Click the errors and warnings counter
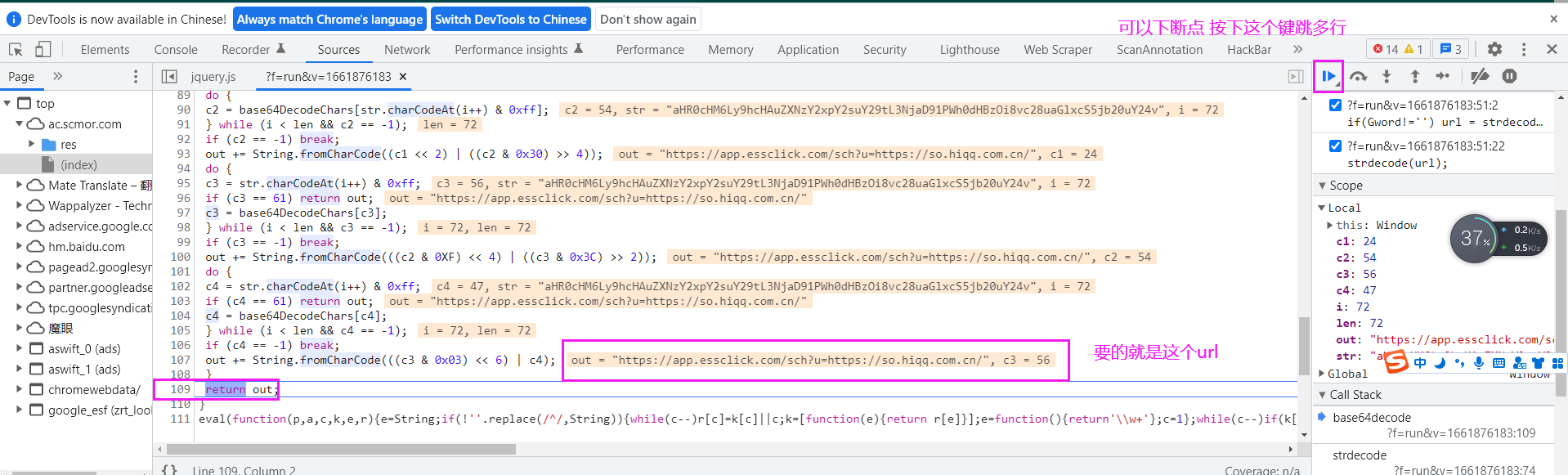Image resolution: width=1568 pixels, height=475 pixels. [1398, 49]
